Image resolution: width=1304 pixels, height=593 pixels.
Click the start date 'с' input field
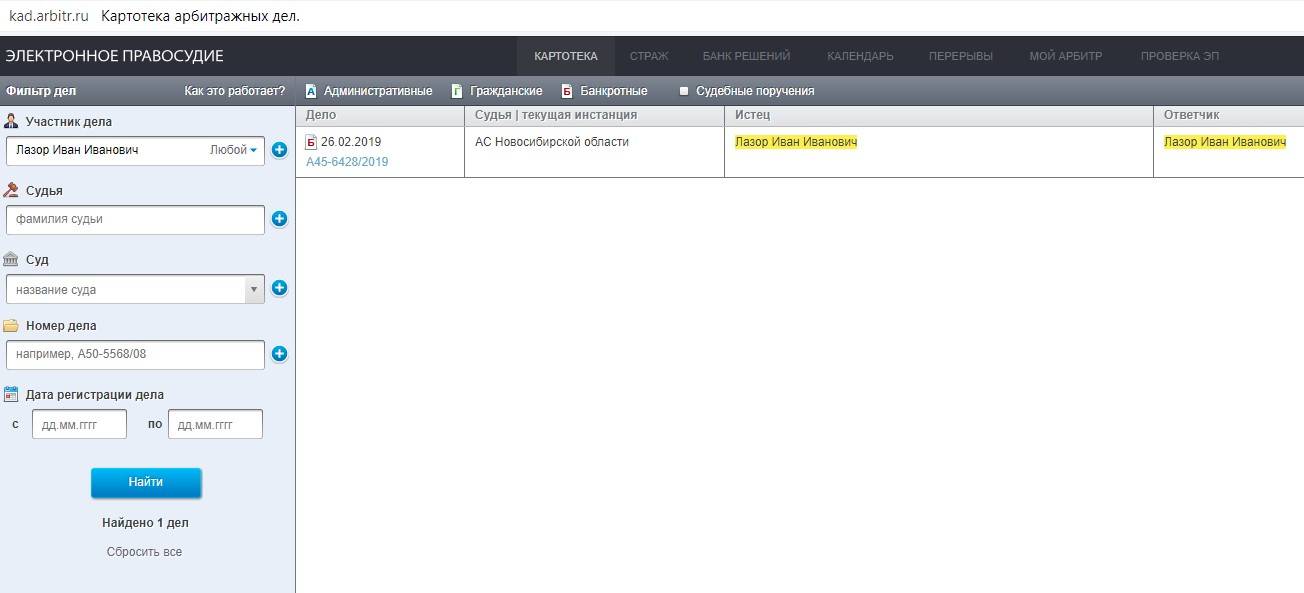coord(79,424)
